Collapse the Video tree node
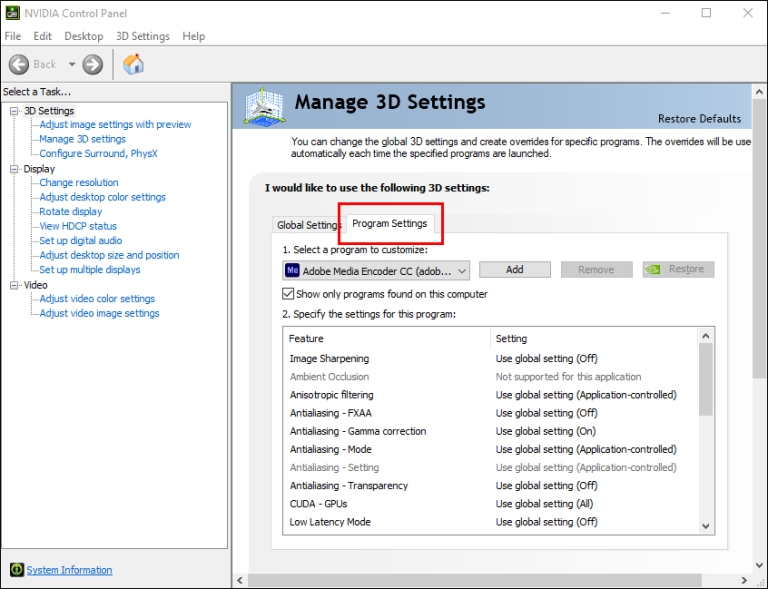 point(14,285)
